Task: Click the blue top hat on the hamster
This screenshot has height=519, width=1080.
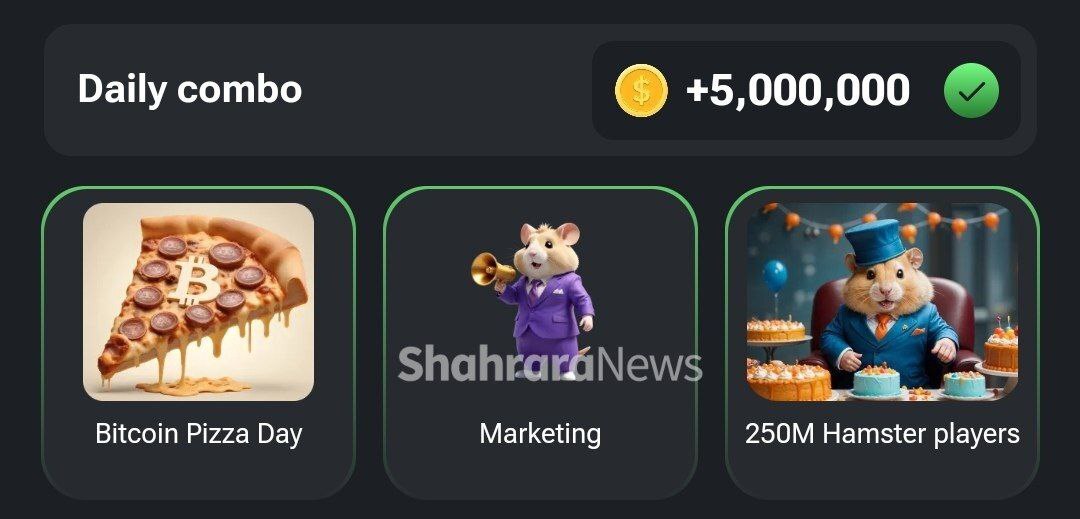Action: pos(874,242)
